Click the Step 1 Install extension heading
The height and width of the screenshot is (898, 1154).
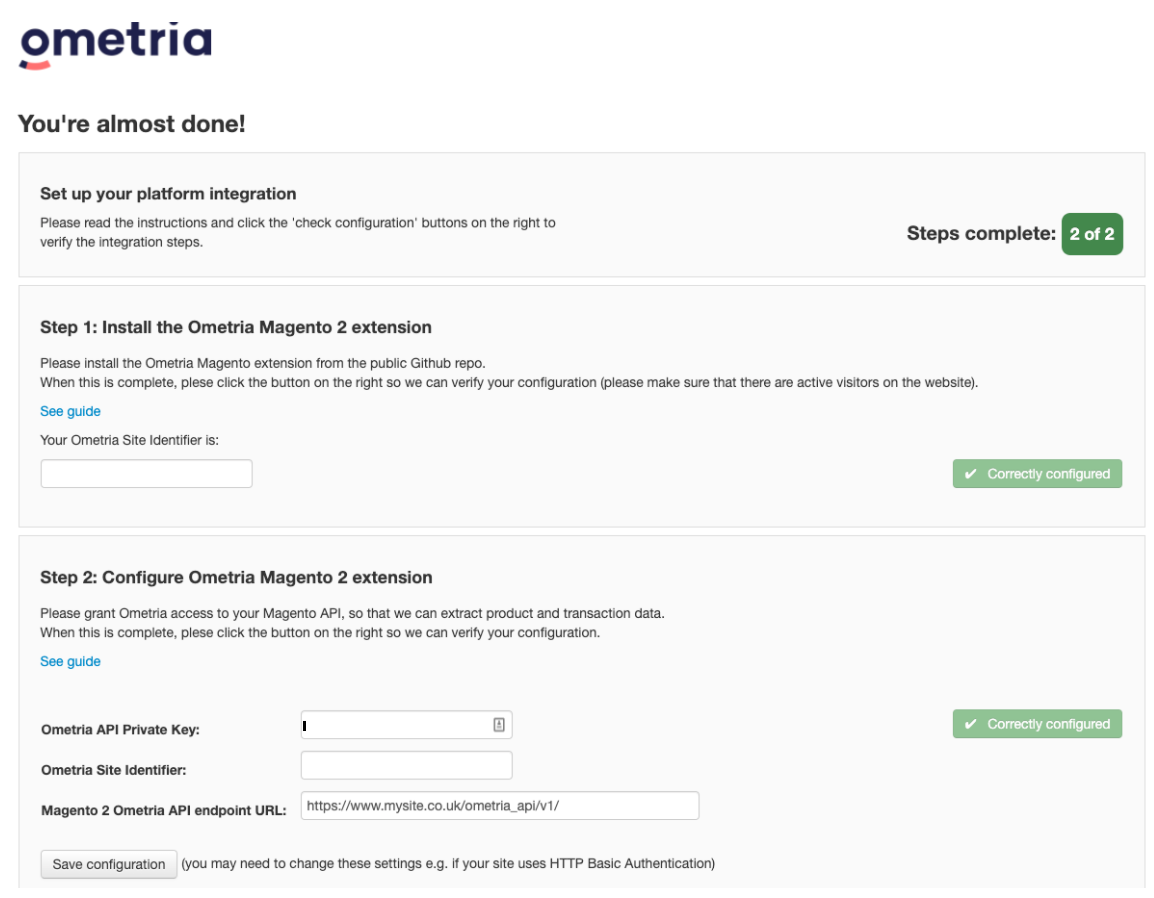(236, 327)
